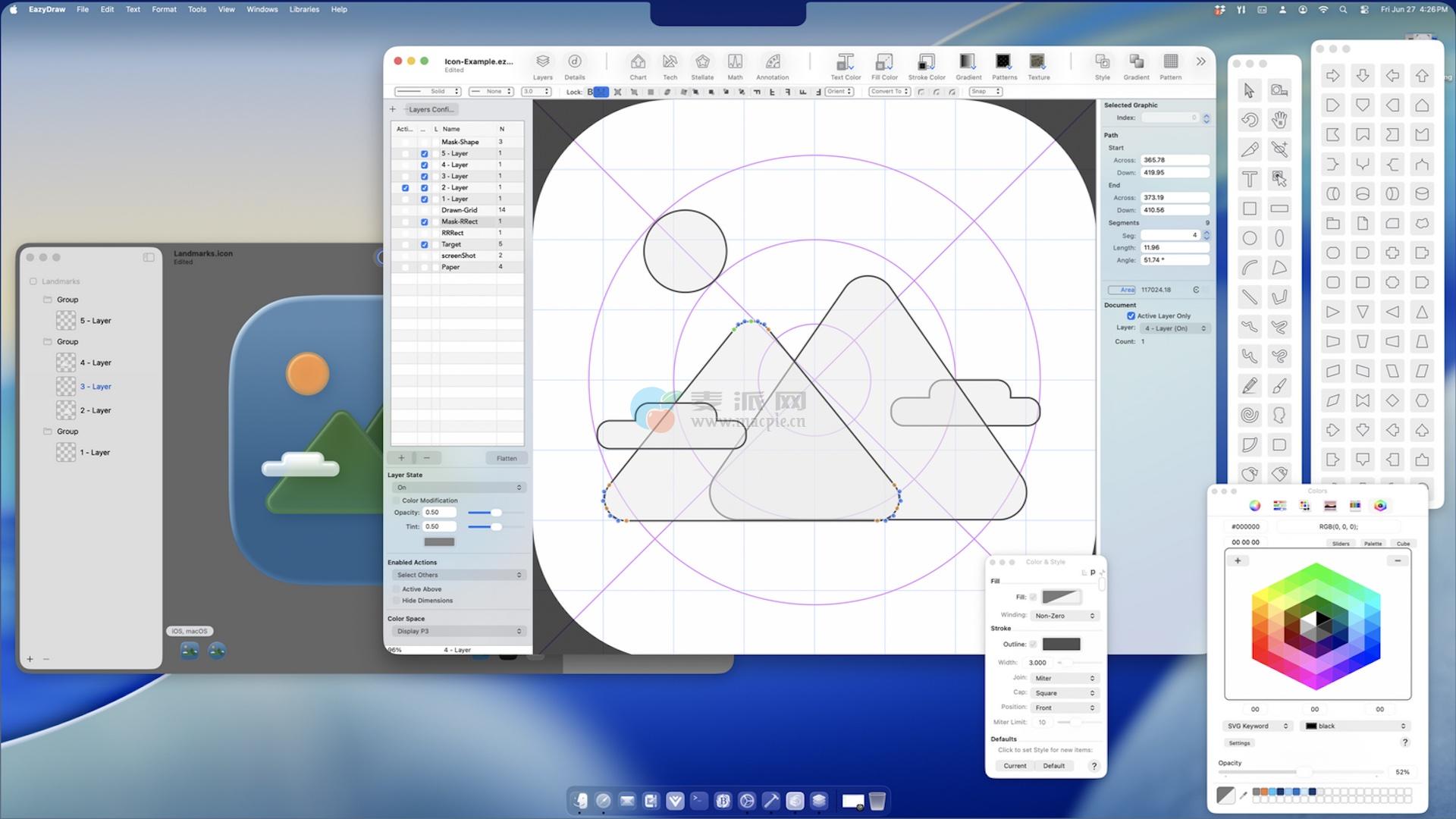Open the Texture toolbar icon
This screenshot has height=819, width=1456.
pyautogui.click(x=1038, y=62)
